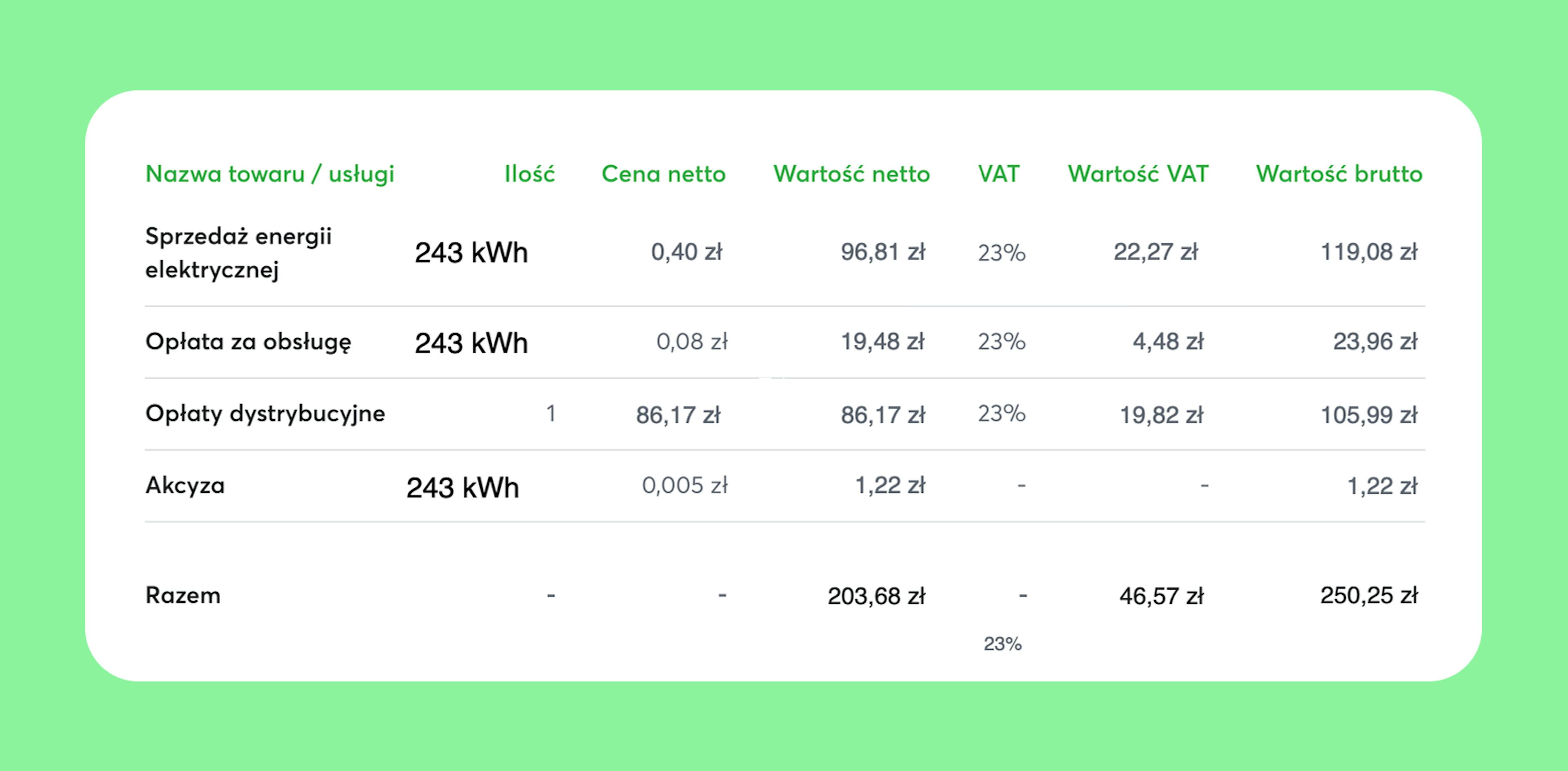Click 86,17 zł in Cena netto column

pyautogui.click(x=678, y=416)
